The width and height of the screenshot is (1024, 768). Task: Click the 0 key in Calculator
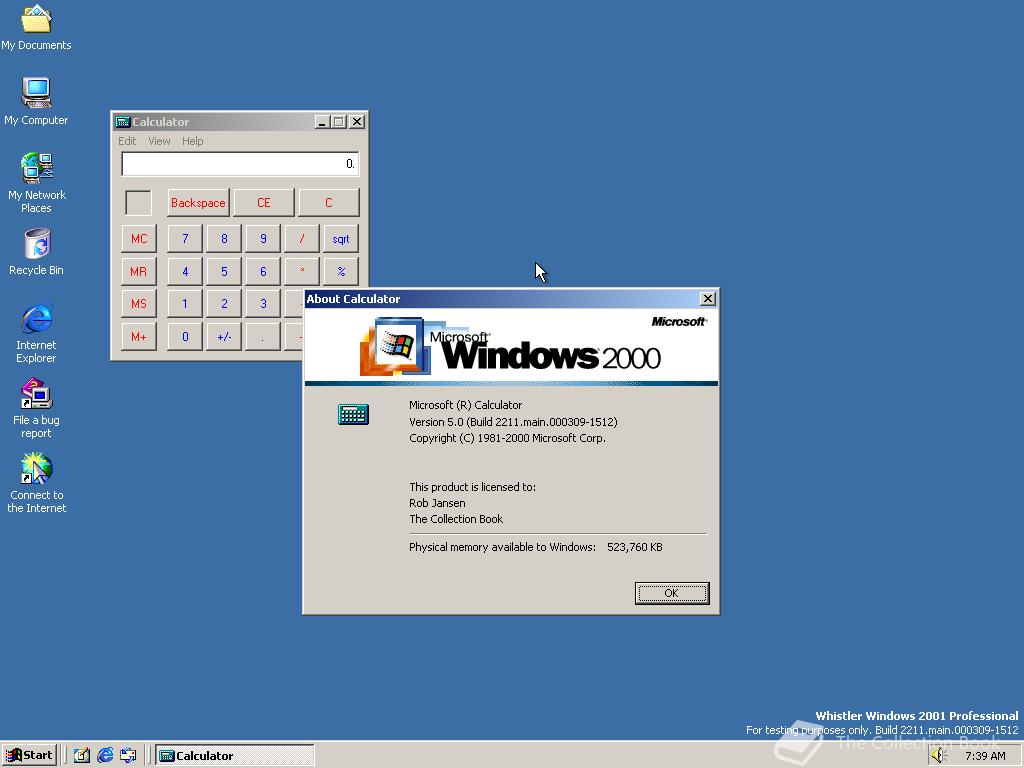coord(185,336)
